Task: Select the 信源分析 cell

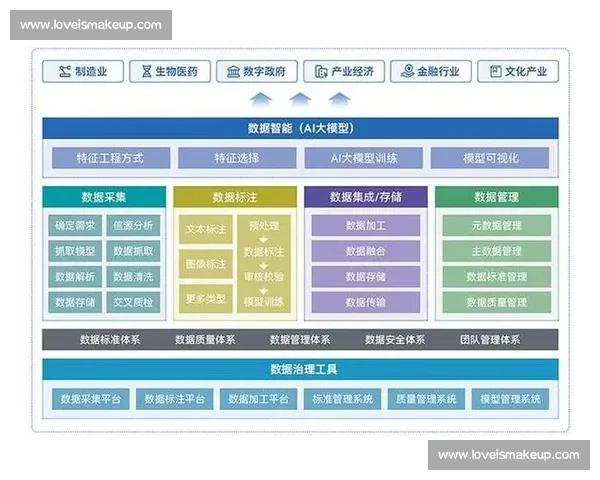Action: [x=133, y=225]
